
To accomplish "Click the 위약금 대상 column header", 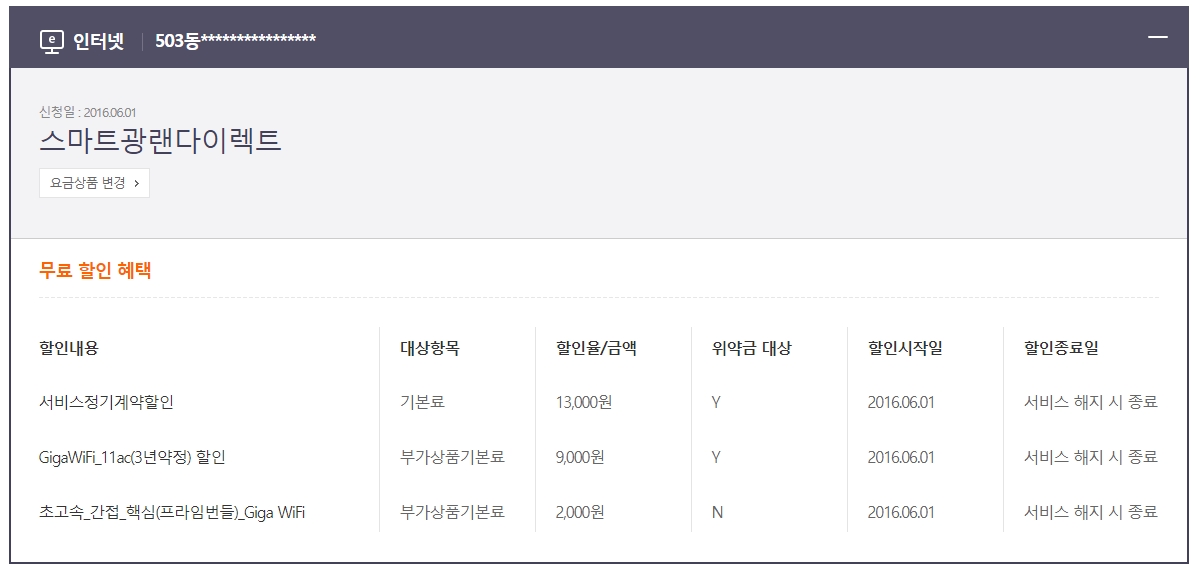I will [751, 348].
